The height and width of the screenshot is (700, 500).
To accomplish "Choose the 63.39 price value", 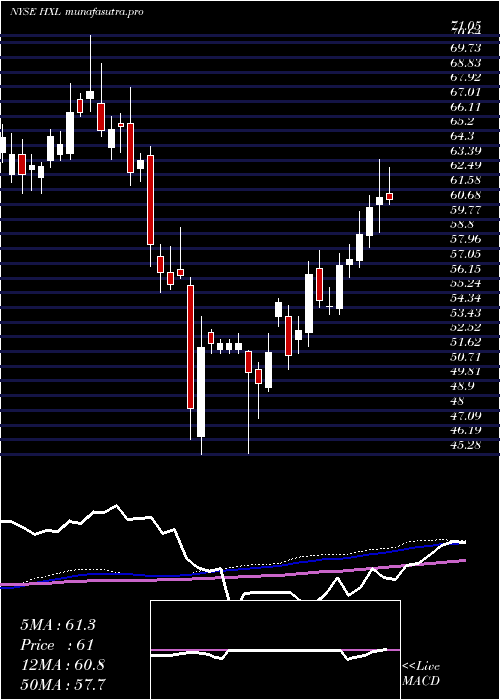I will pos(466,150).
